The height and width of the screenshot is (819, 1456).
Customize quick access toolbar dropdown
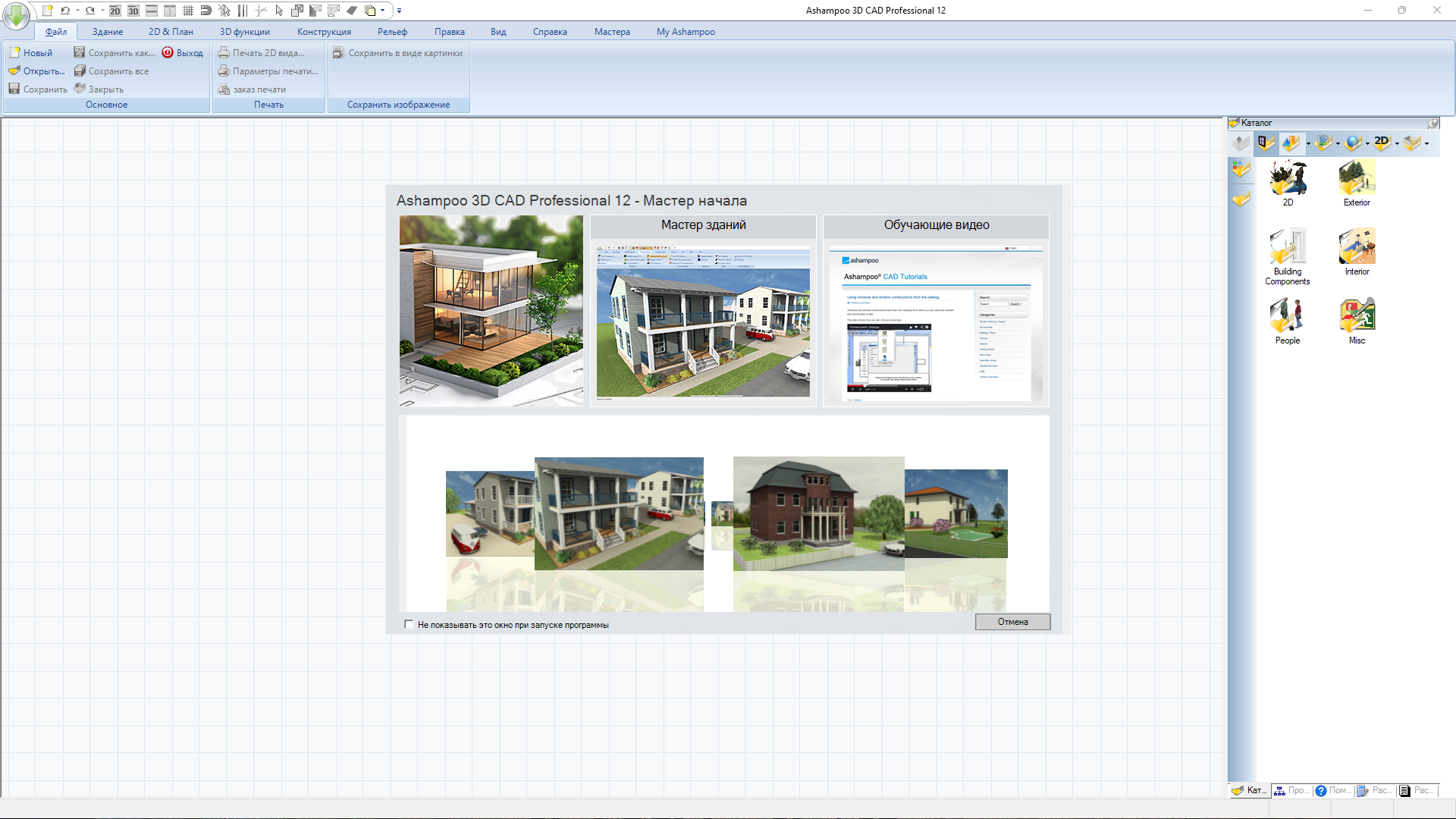pos(399,11)
